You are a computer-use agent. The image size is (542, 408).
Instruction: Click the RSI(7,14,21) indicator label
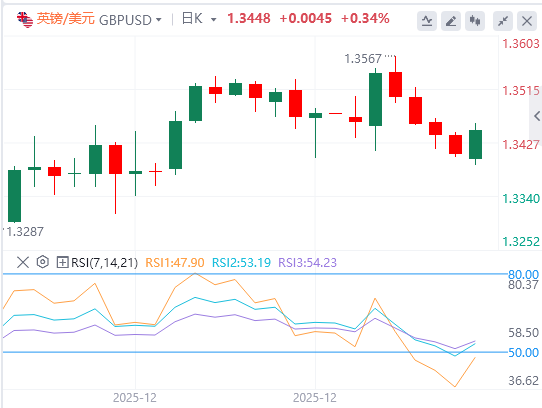coord(104,262)
